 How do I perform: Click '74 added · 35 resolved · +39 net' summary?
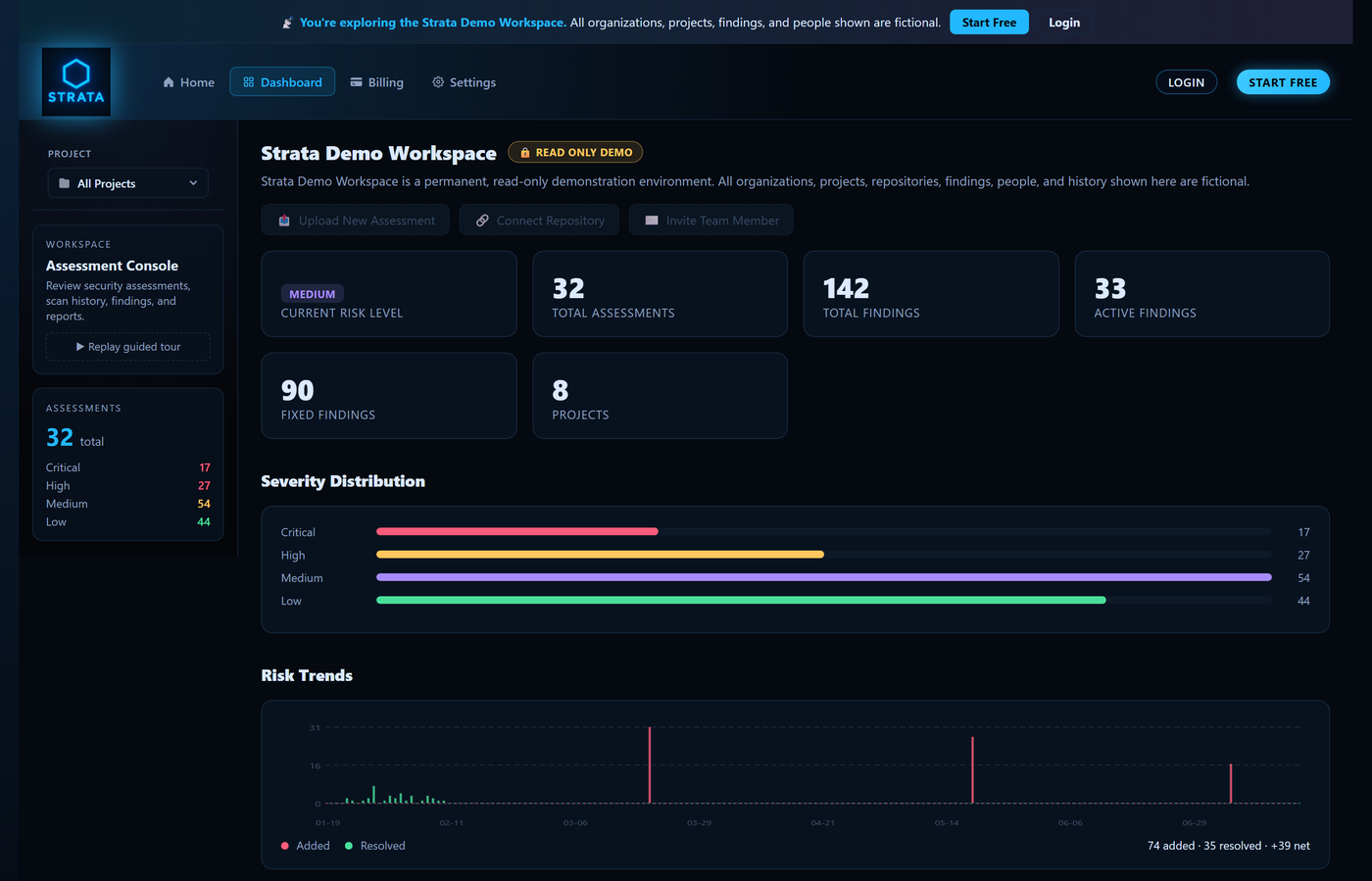click(1229, 846)
